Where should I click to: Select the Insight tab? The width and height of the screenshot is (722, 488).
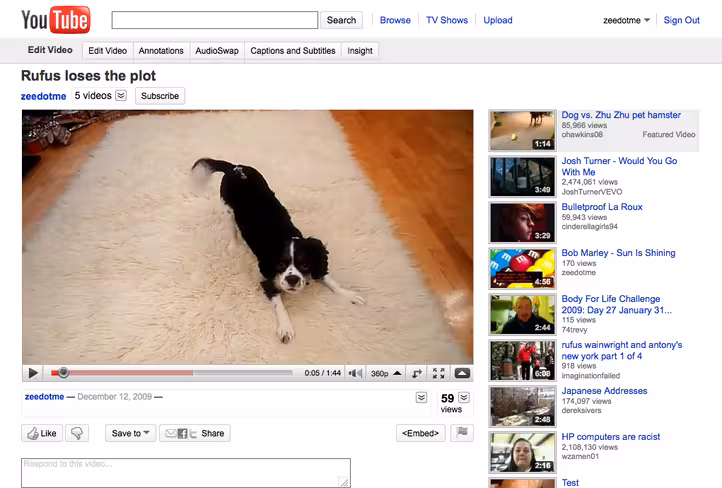tap(360, 51)
